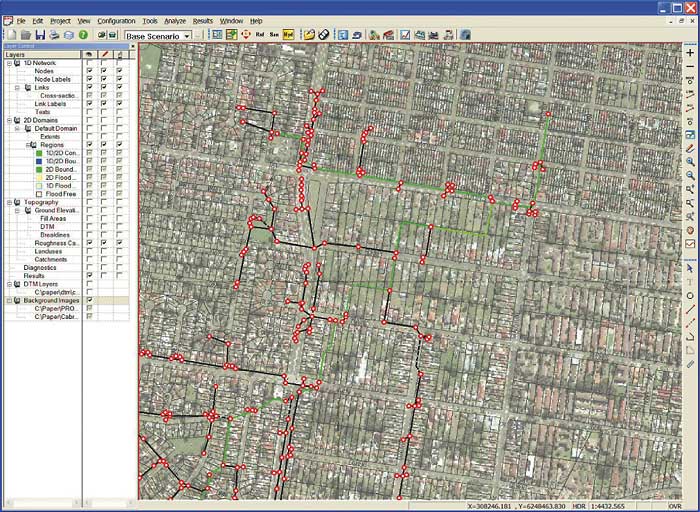Toggle visibility checkbox for Regions layer

(x=90, y=145)
